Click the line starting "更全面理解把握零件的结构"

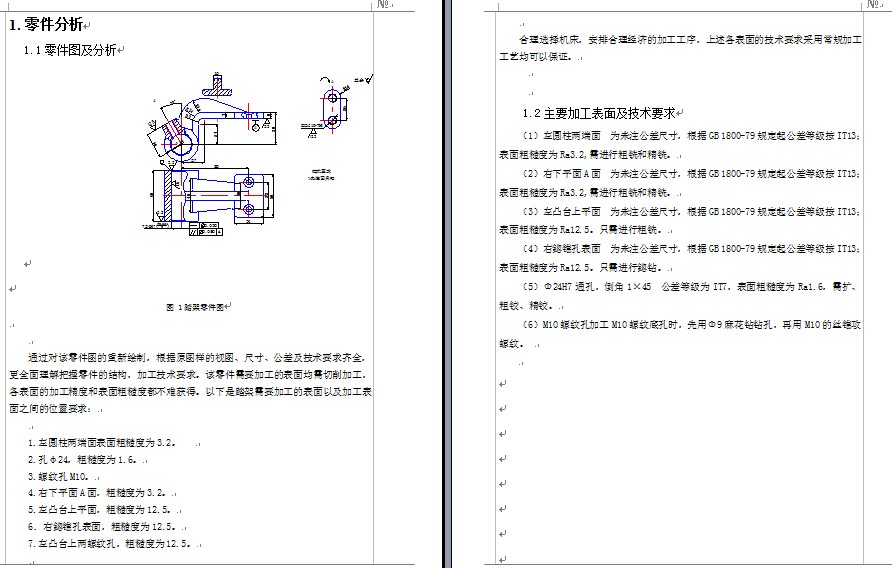click(189, 375)
